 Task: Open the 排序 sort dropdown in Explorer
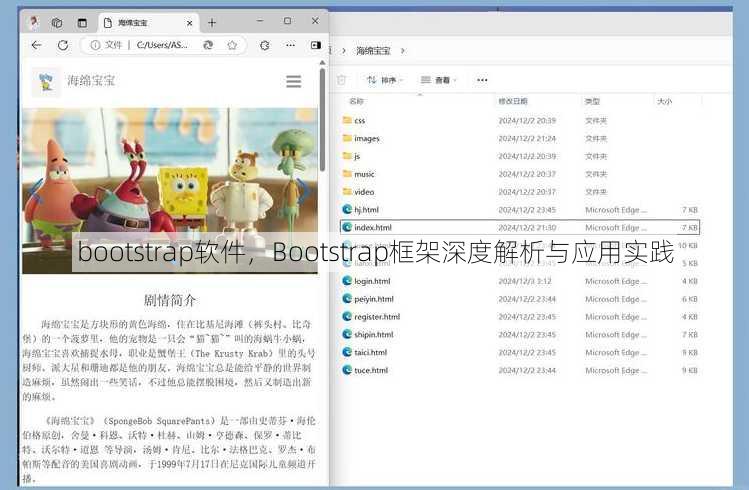385,80
